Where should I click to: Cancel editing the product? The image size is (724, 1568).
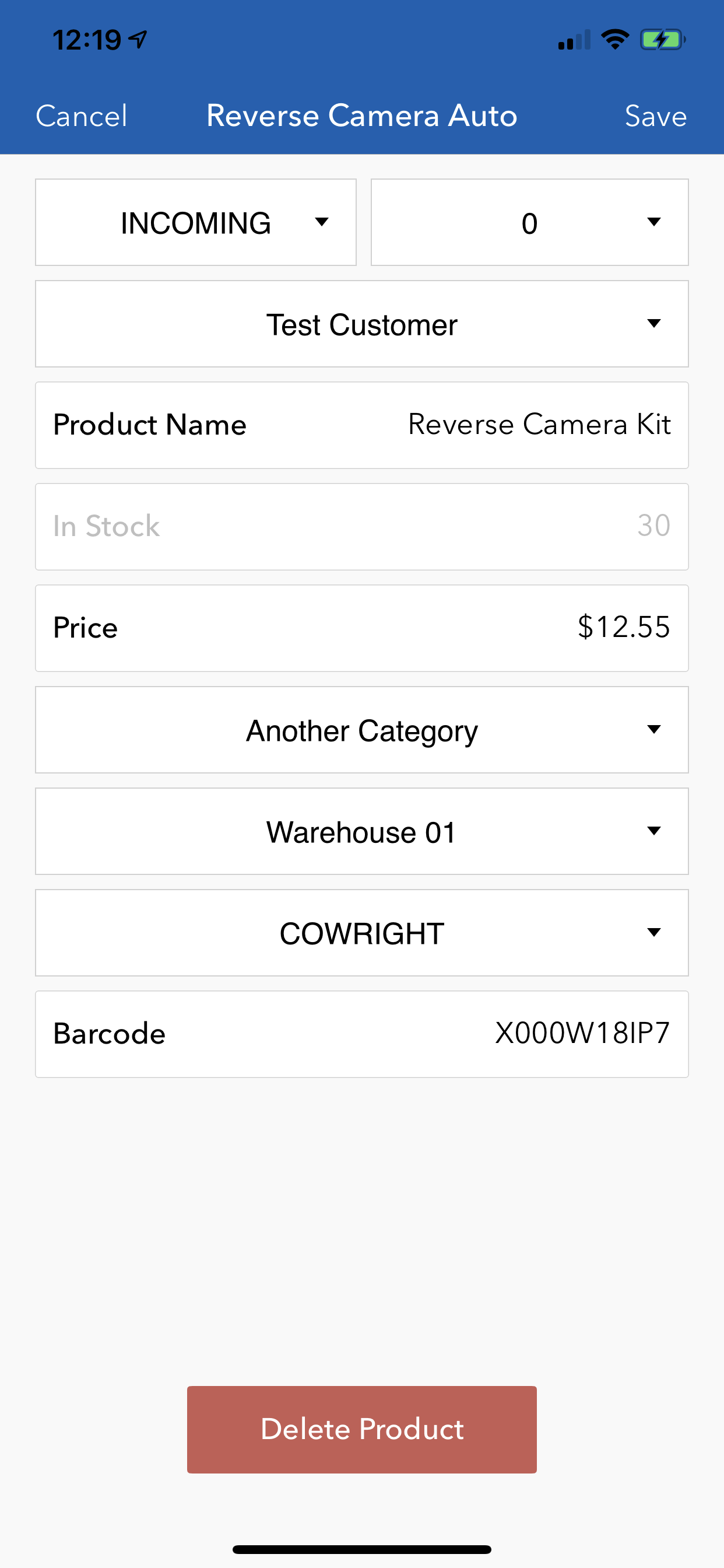click(x=82, y=116)
